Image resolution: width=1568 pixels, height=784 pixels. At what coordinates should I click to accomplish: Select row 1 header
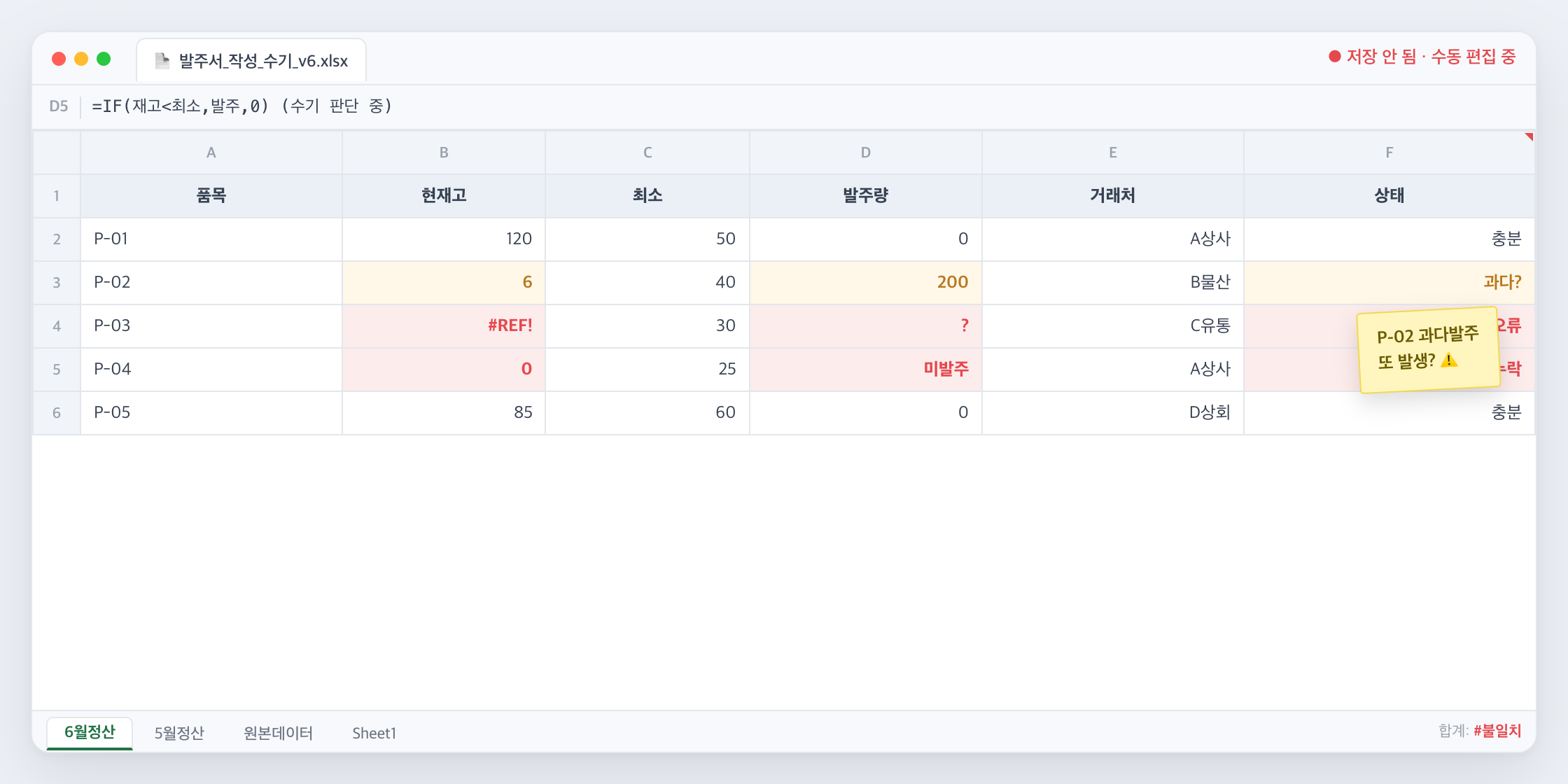tap(57, 196)
